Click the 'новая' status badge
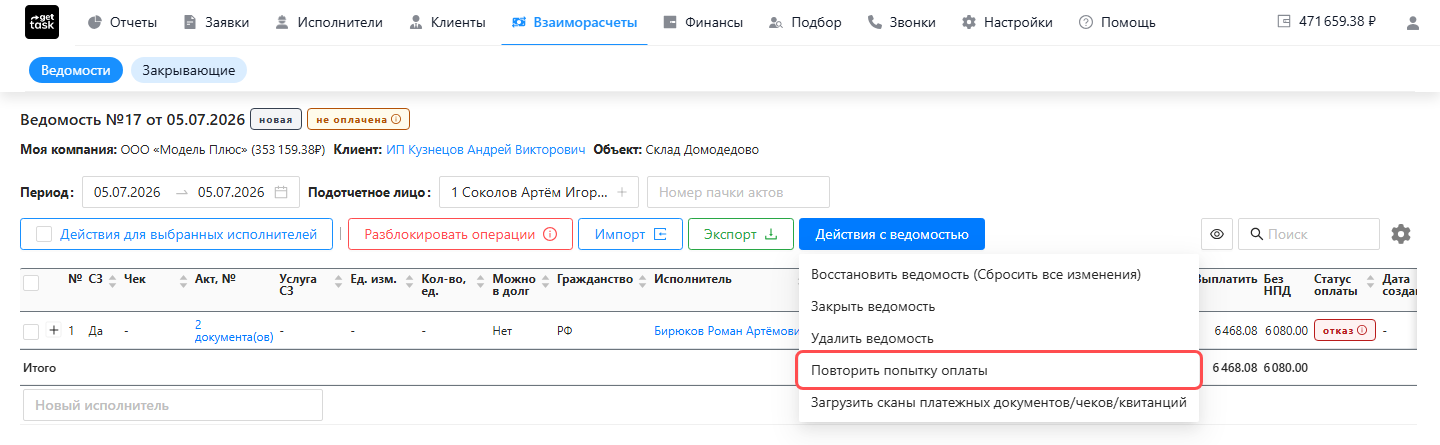Viewport: 1440px width, 445px height. (275, 120)
